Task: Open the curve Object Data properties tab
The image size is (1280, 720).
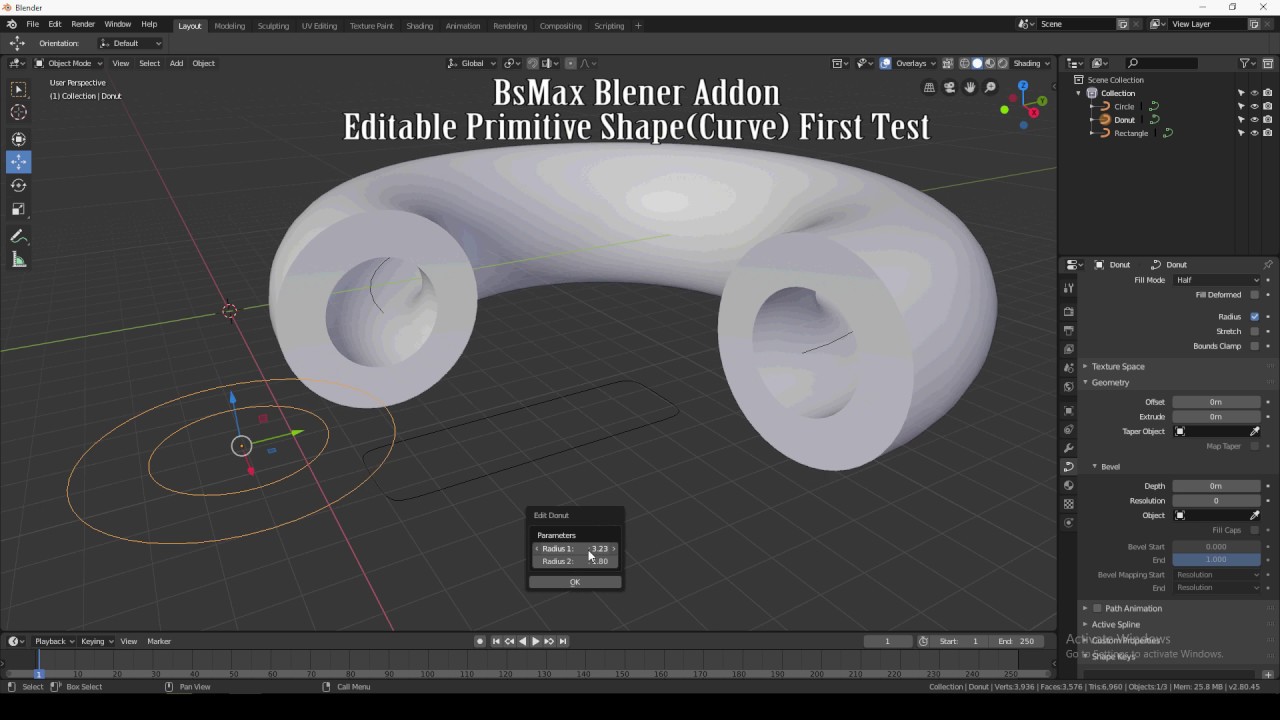Action: [1069, 467]
